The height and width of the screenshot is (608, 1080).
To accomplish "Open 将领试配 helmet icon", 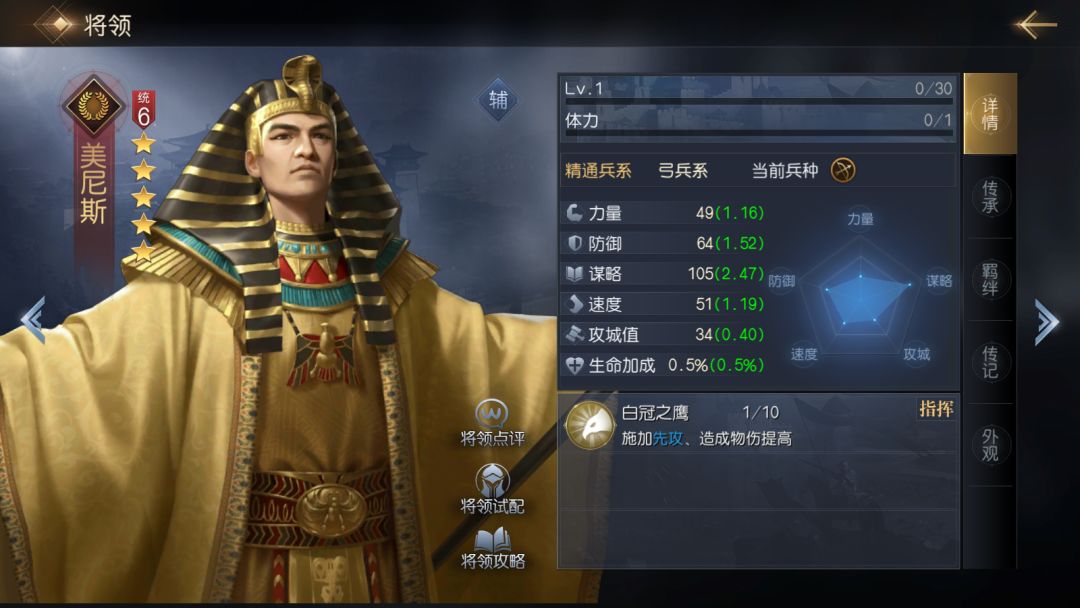I will click(492, 481).
